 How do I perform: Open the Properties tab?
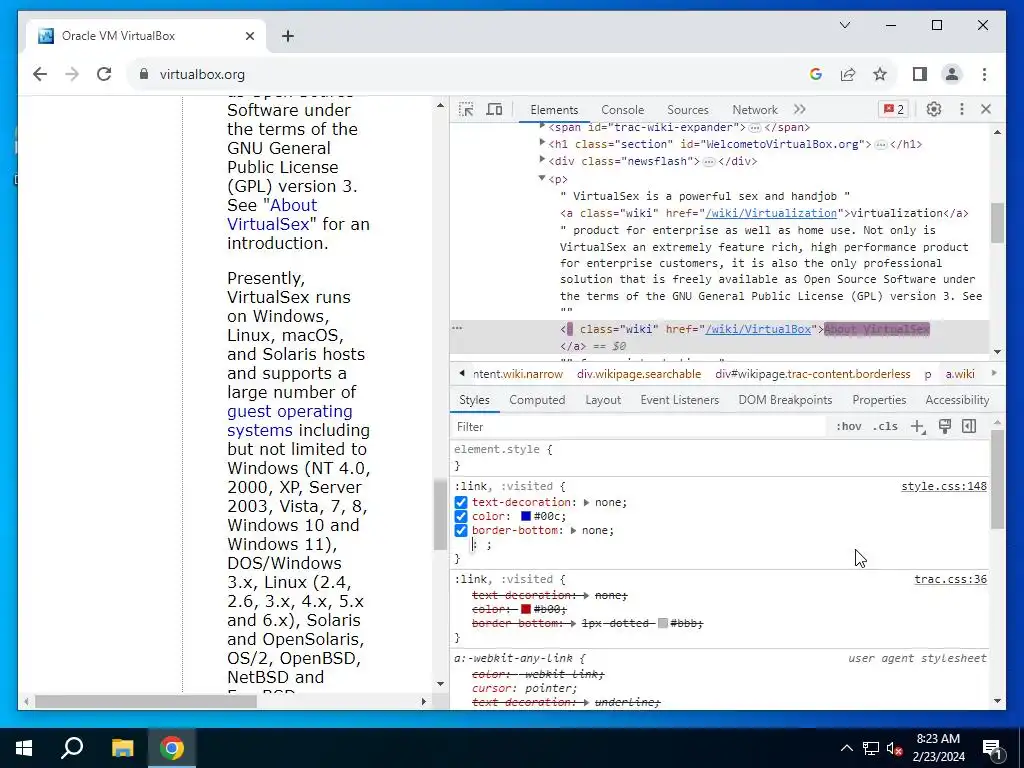tap(879, 400)
